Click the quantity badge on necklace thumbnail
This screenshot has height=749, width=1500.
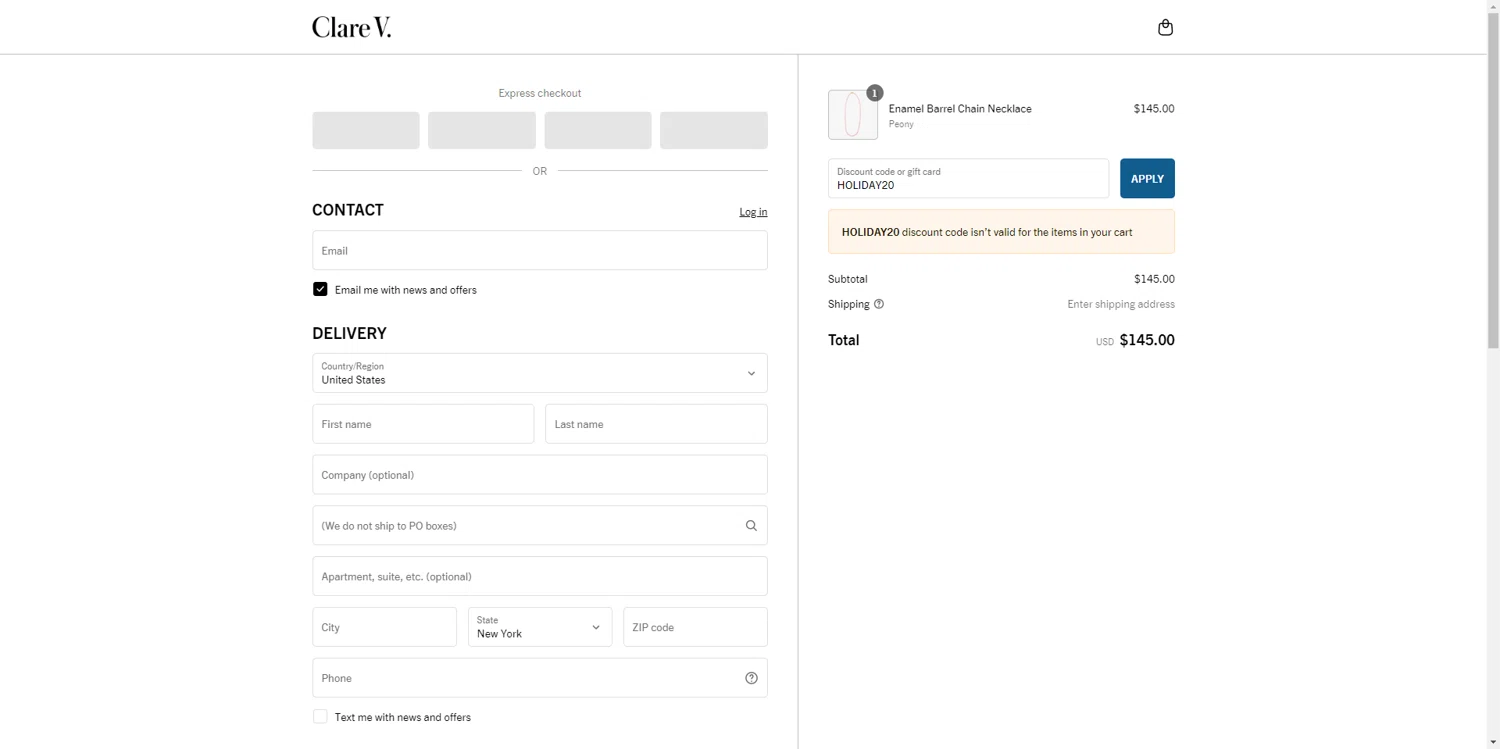[874, 93]
